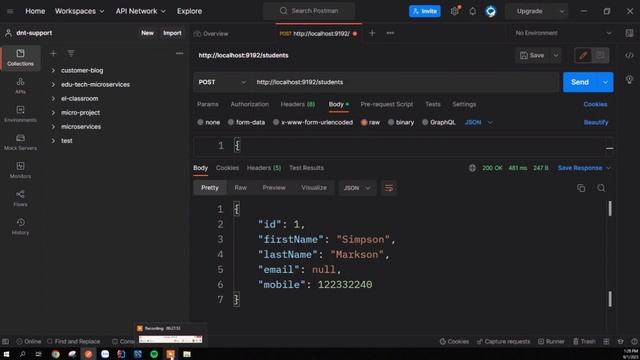Open the Save options dropdown arrow
The width and height of the screenshot is (640, 360).
[x=556, y=56]
